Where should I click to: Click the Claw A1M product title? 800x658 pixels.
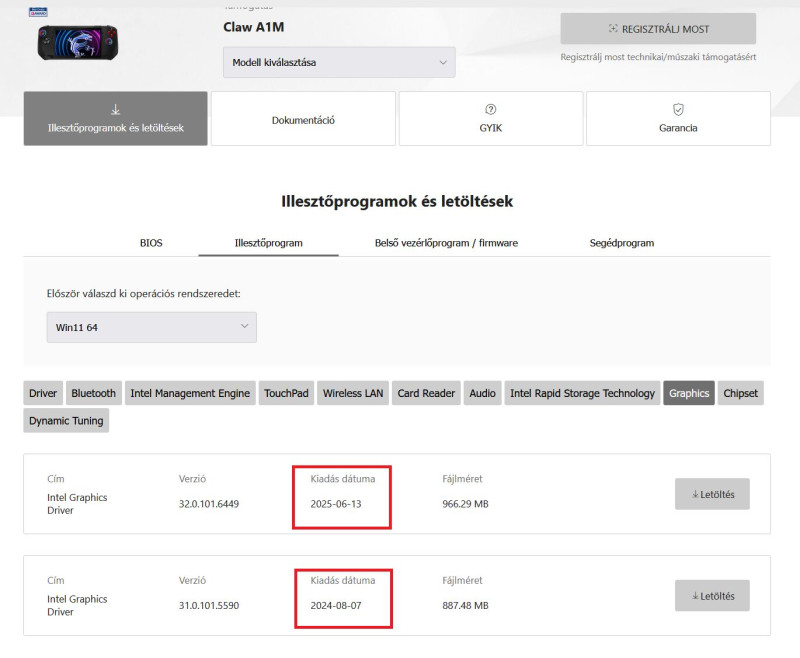pyautogui.click(x=254, y=27)
